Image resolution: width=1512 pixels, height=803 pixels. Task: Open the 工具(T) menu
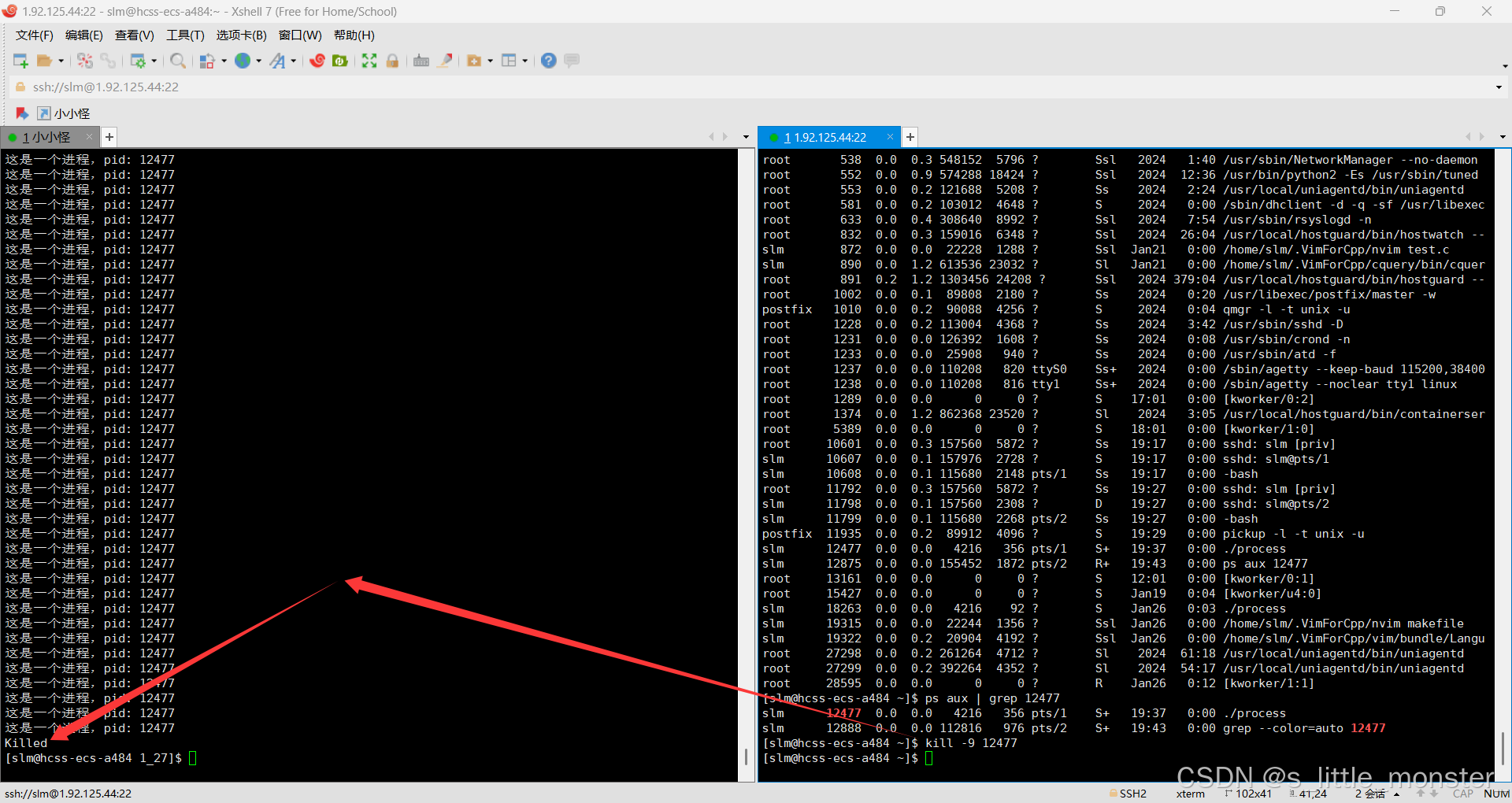point(185,35)
